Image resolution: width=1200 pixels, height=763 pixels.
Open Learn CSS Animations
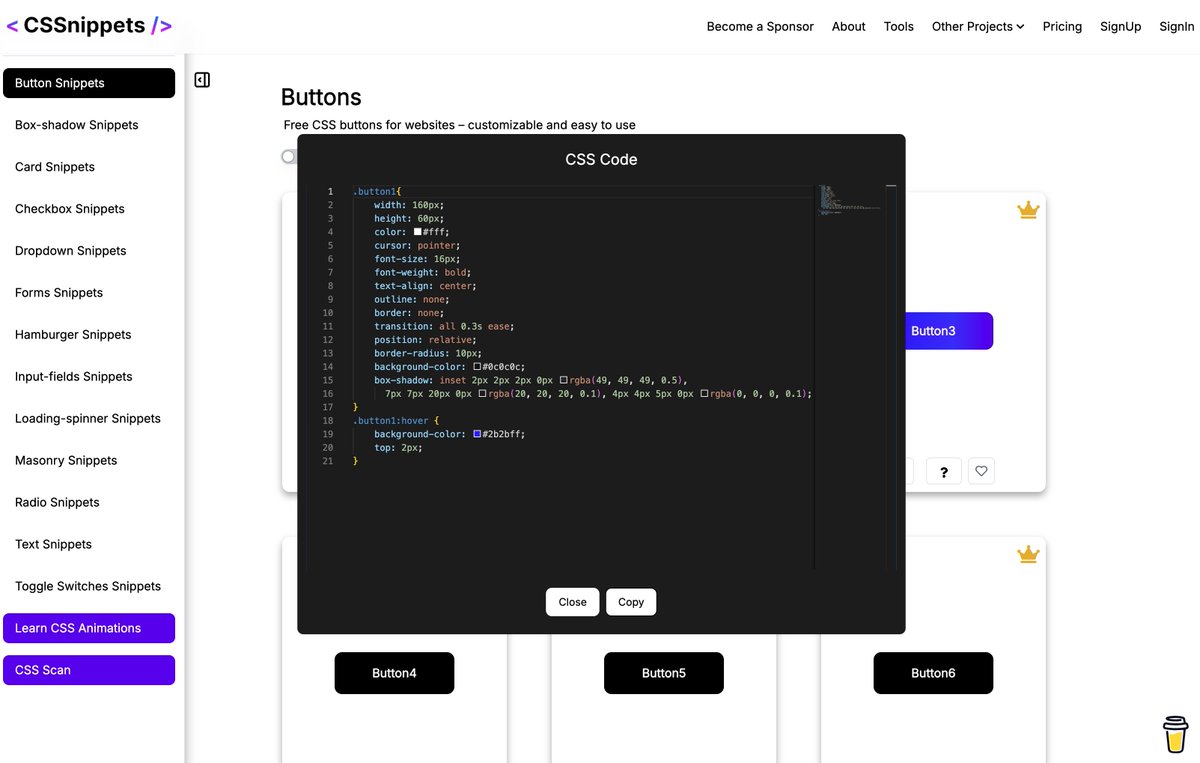click(88, 628)
